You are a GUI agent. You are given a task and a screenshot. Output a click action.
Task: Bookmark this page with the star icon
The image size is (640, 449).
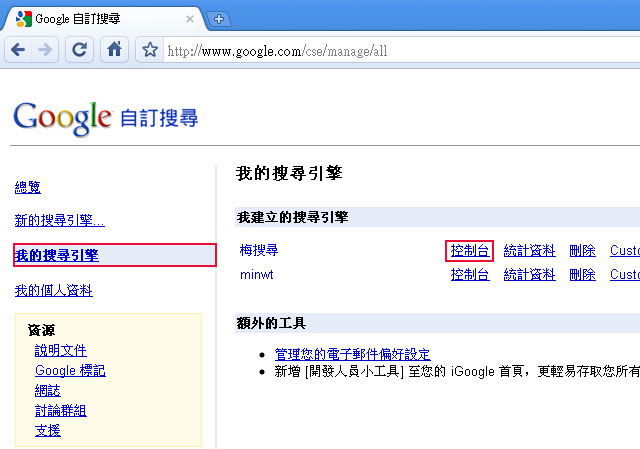pos(150,50)
